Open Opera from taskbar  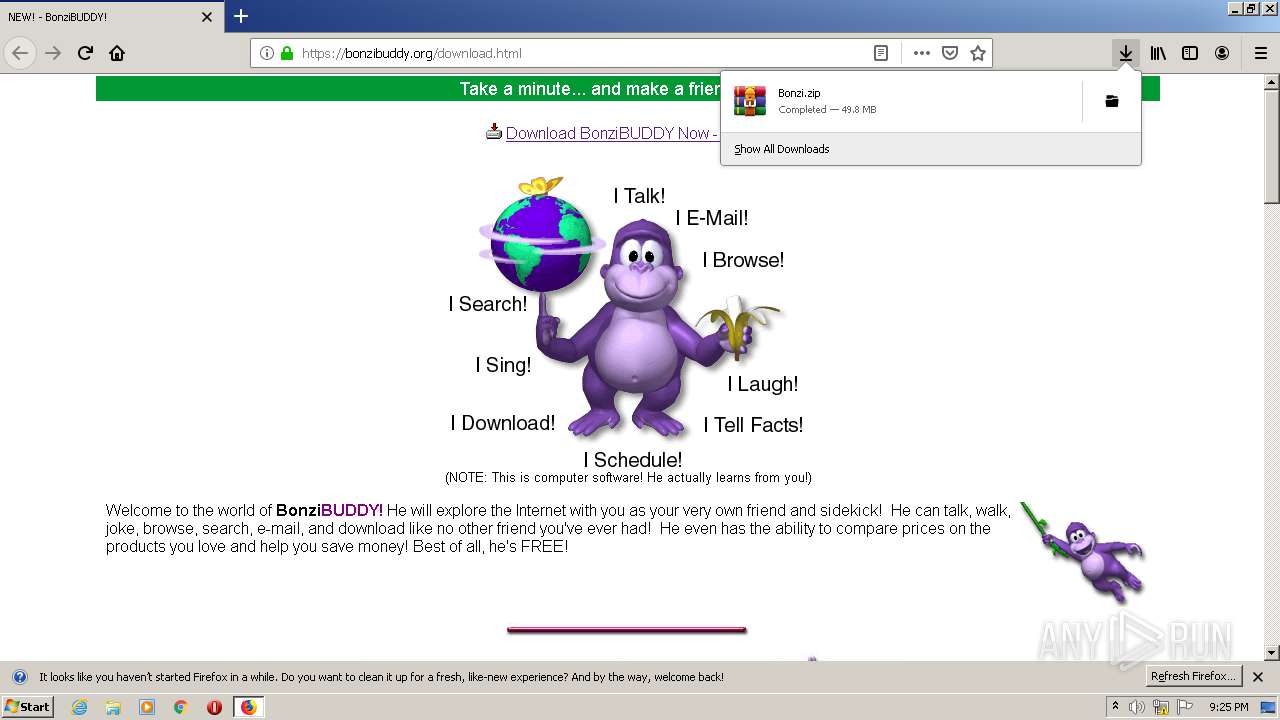(214, 707)
